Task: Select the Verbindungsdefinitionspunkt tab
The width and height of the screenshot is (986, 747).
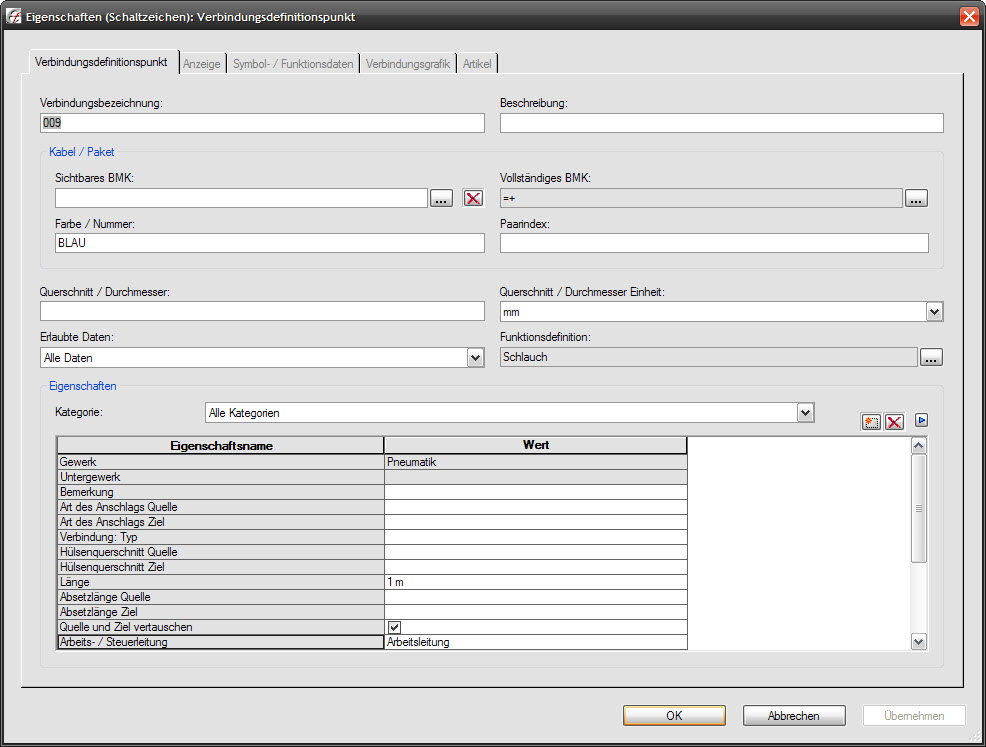Action: coord(101,62)
